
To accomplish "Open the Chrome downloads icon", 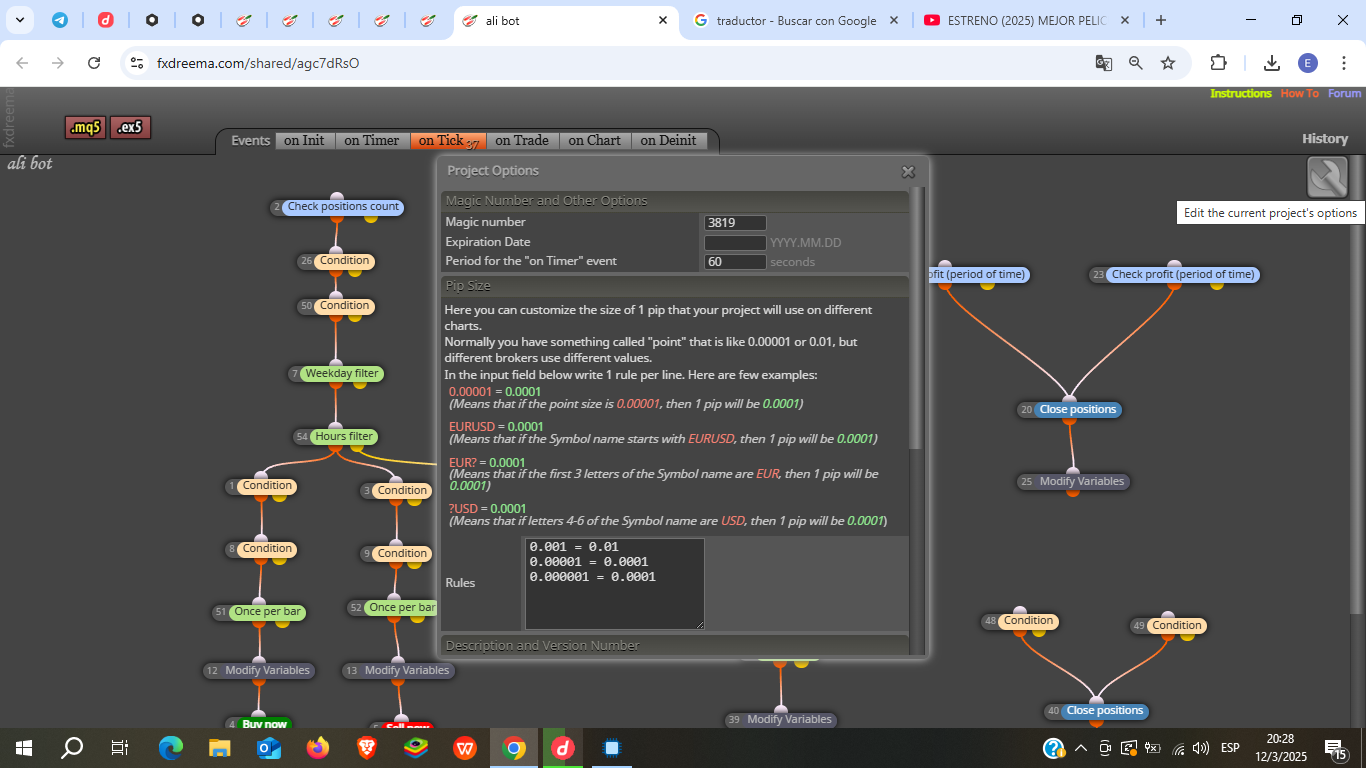I will tap(1272, 63).
